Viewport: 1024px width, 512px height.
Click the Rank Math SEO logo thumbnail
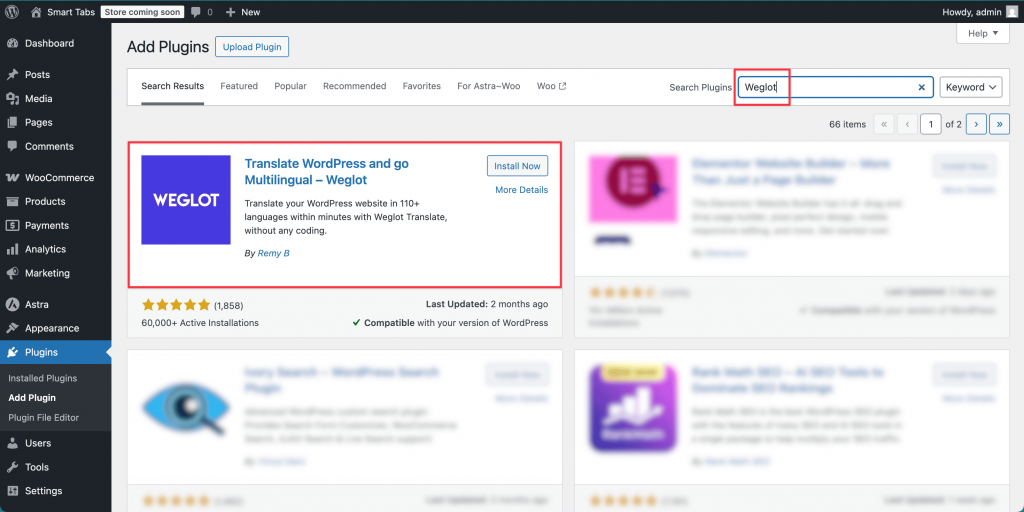(x=633, y=408)
